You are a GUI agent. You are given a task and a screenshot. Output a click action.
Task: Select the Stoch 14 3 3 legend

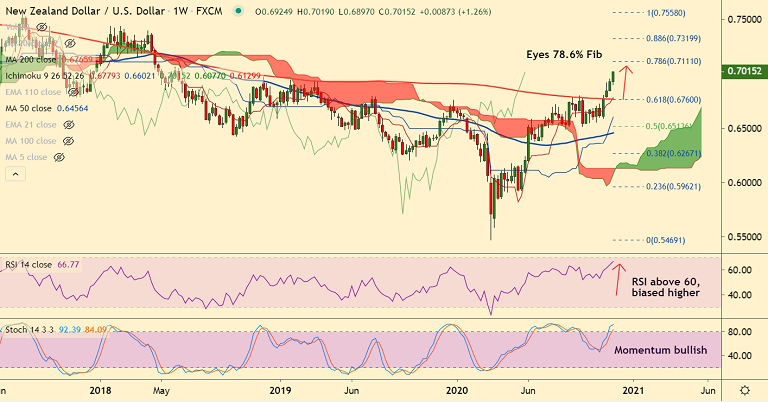click(x=29, y=330)
